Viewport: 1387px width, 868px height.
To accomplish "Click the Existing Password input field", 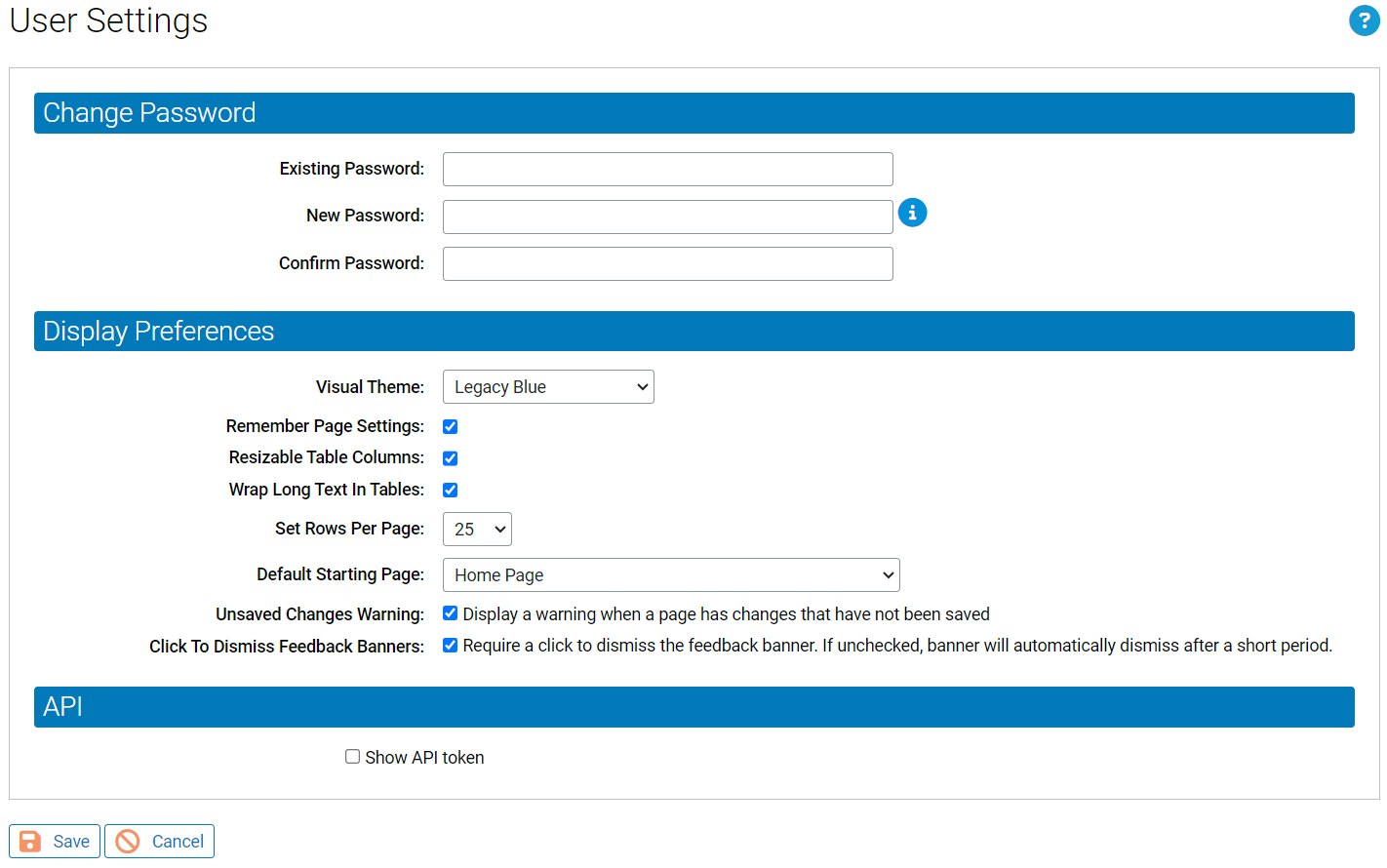I will (667, 169).
